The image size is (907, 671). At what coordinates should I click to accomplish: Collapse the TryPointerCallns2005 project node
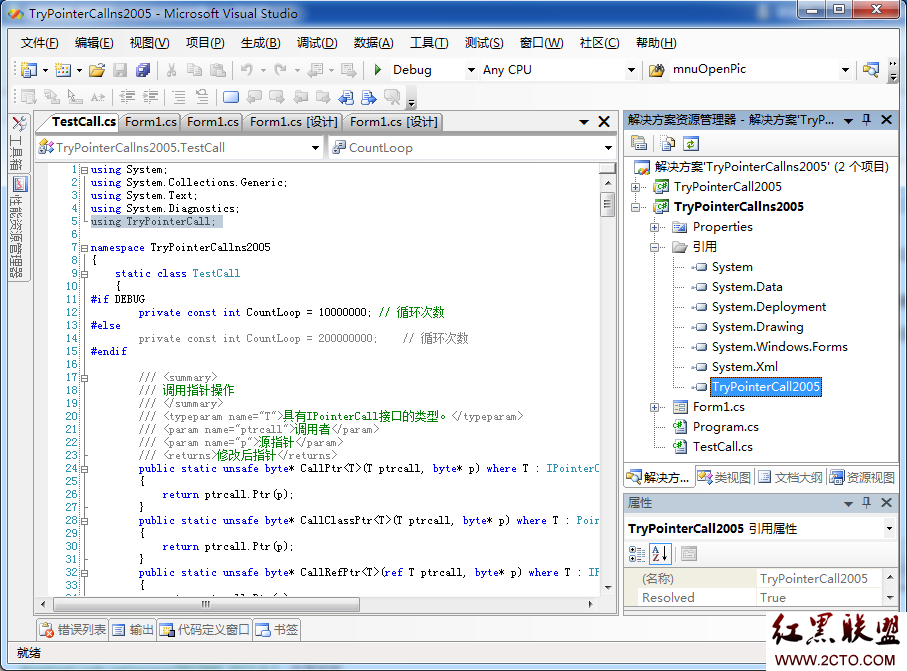636,207
